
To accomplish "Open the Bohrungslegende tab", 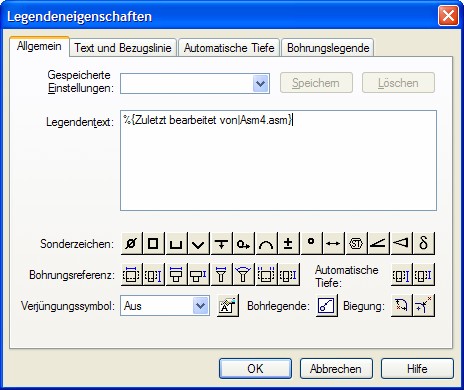I will click(328, 48).
